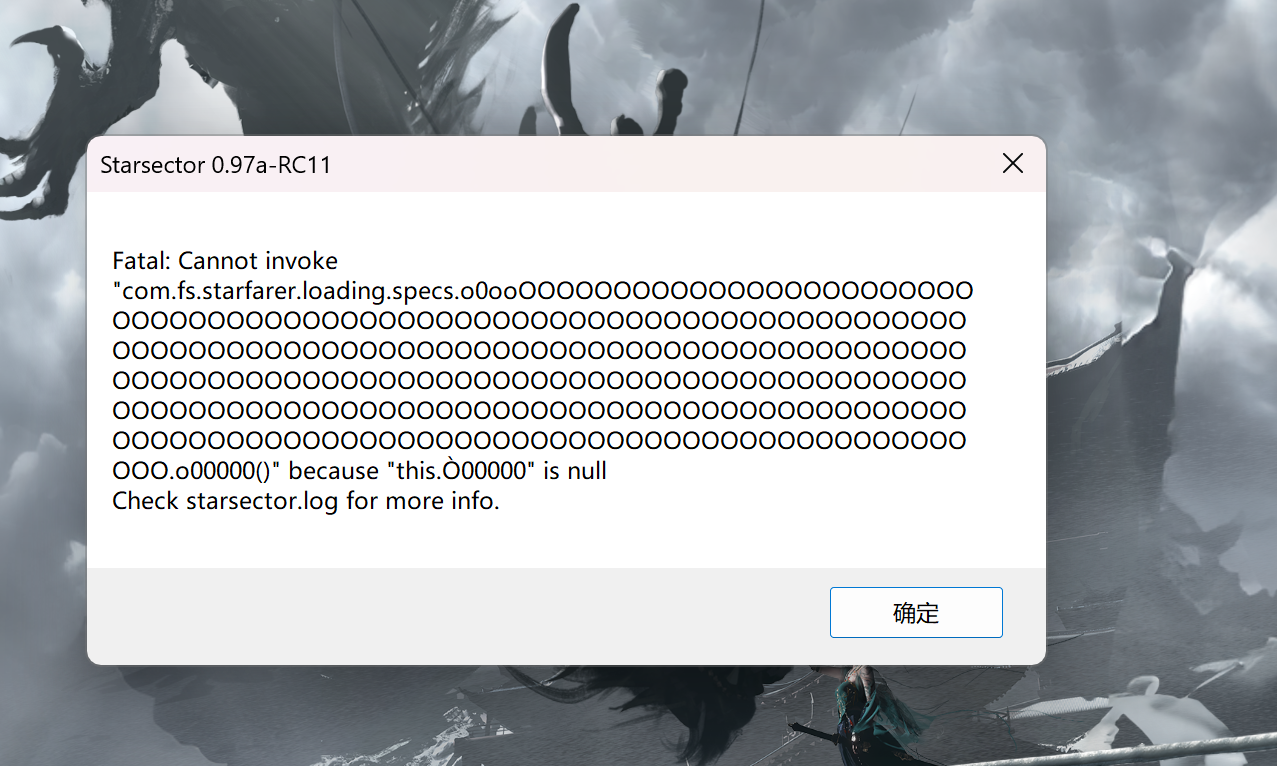Click the empty white area above the Fatal message
The width and height of the screenshot is (1277, 766).
pyautogui.click(x=566, y=220)
